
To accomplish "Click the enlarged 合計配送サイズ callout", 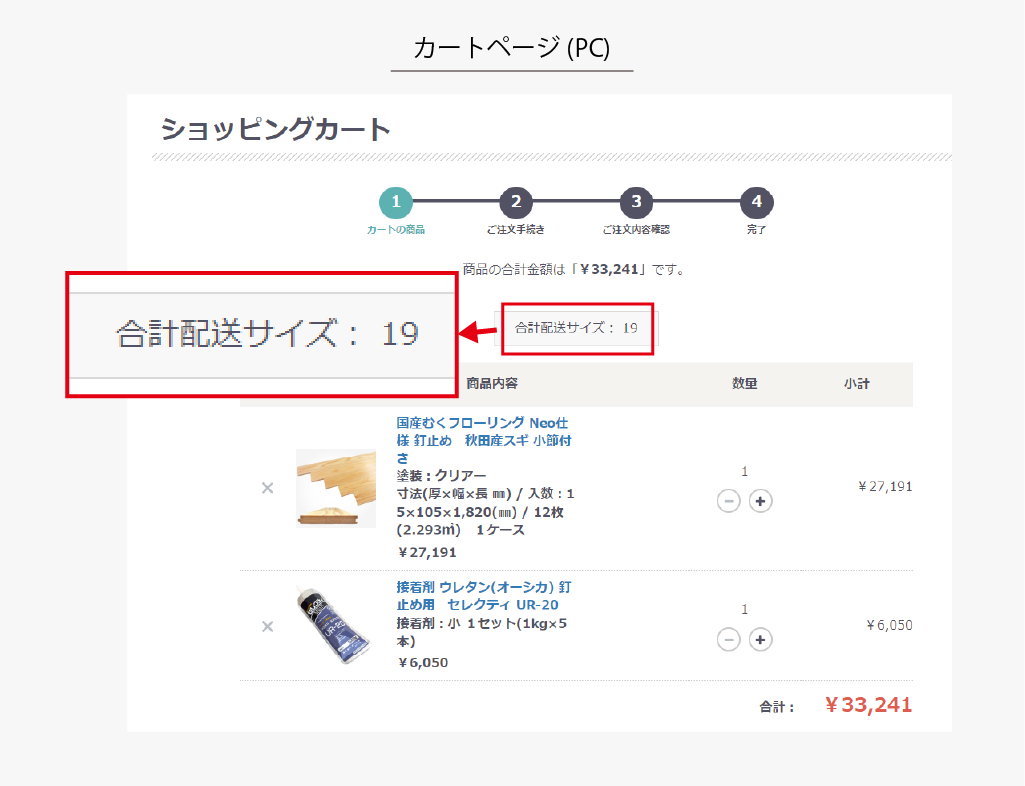I will click(262, 334).
